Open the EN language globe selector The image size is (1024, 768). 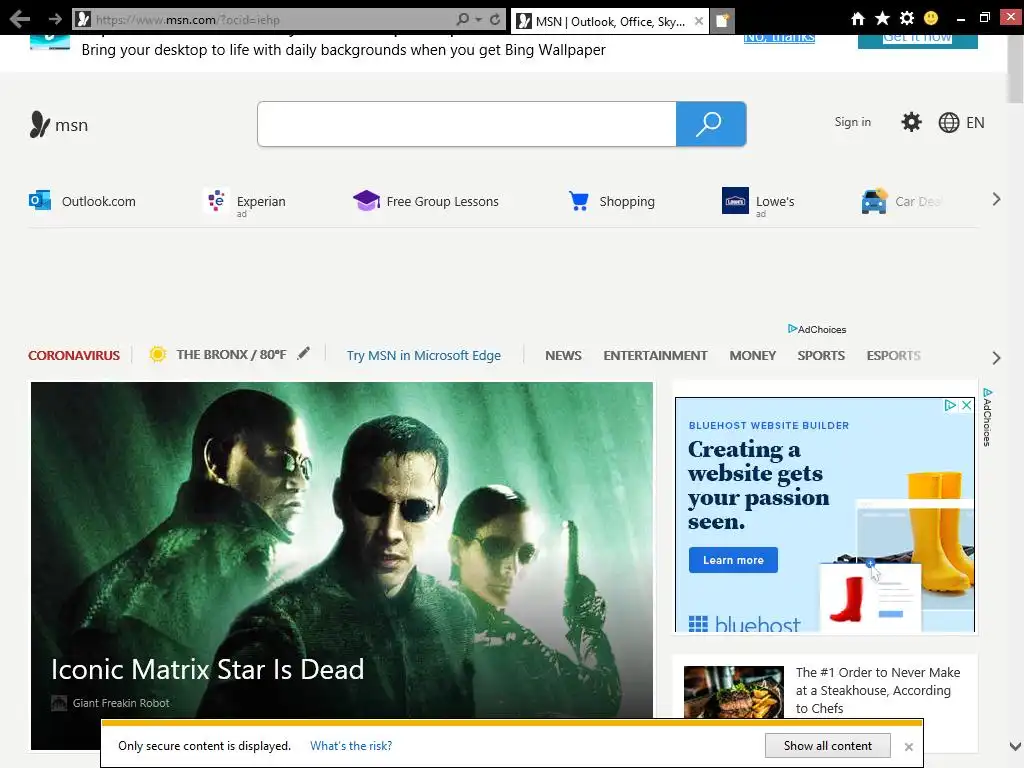pos(961,123)
